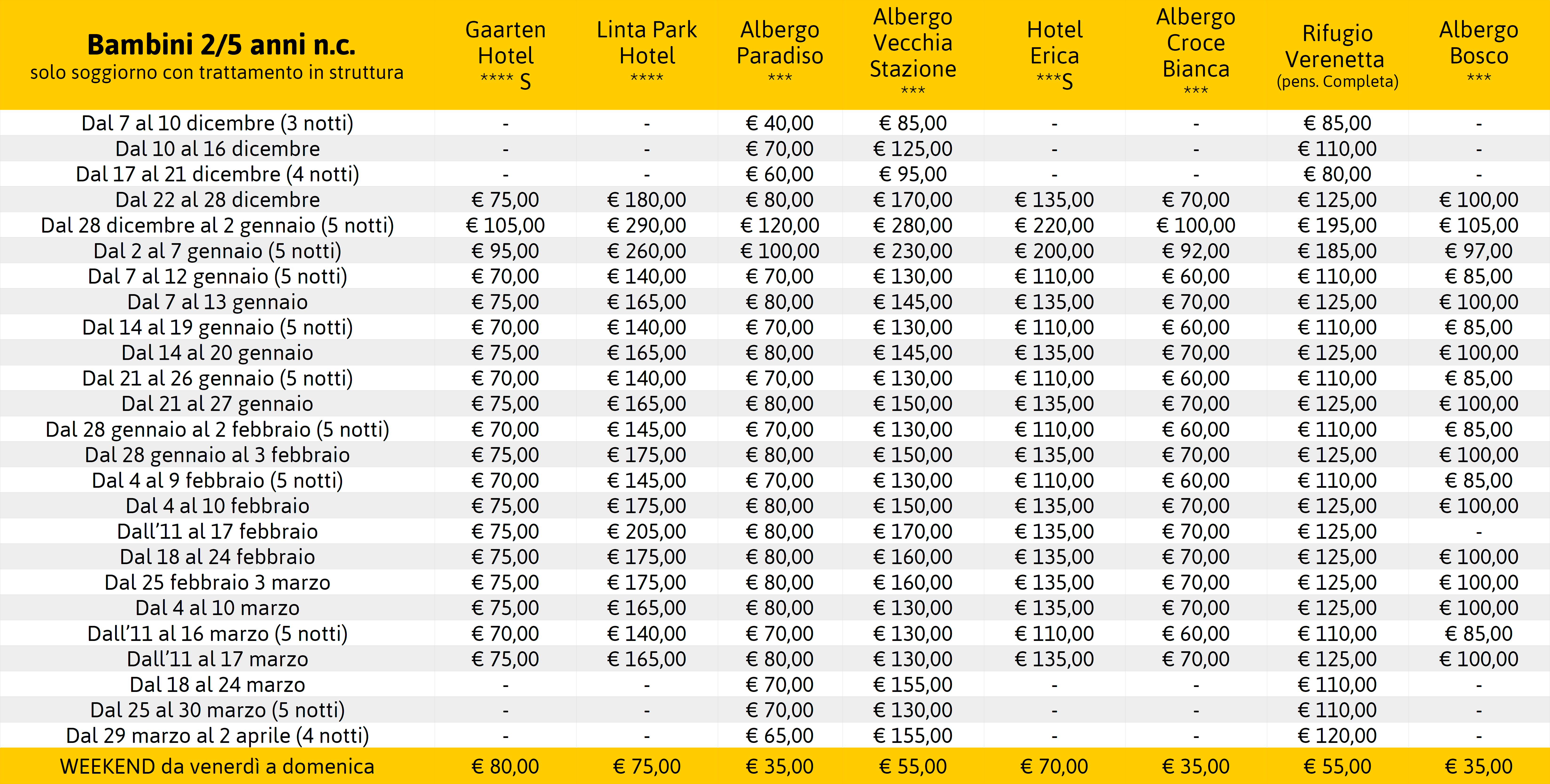Viewport: 1550px width, 784px height.
Task: Click the row label 'Dal 18 al 24 marzo'
Action: [x=217, y=685]
